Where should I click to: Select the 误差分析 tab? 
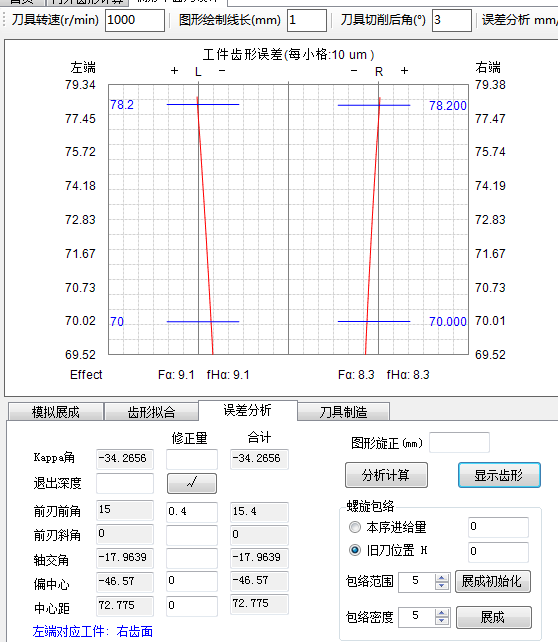click(247, 410)
